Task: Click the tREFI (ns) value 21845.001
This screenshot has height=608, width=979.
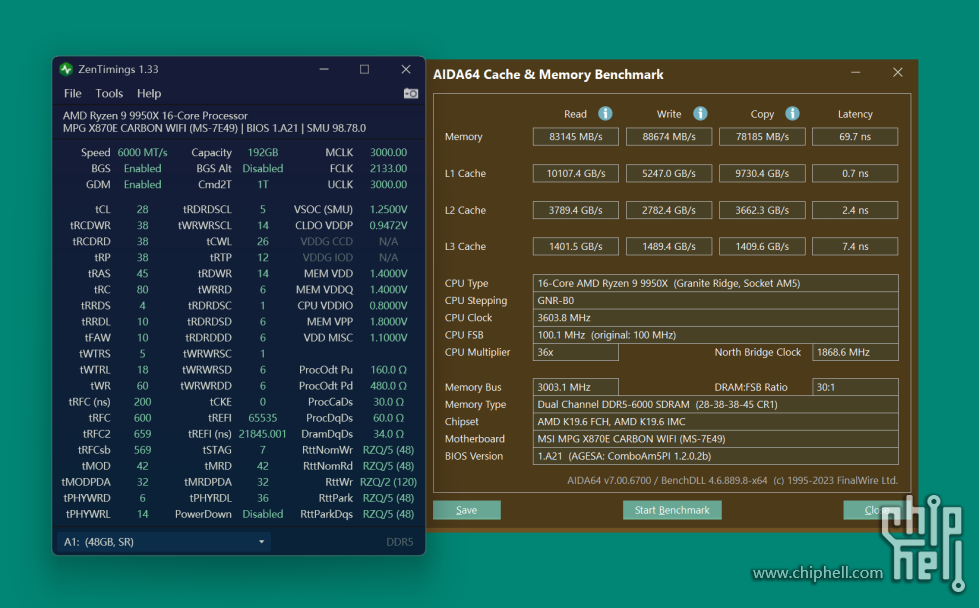Action: click(x=263, y=434)
